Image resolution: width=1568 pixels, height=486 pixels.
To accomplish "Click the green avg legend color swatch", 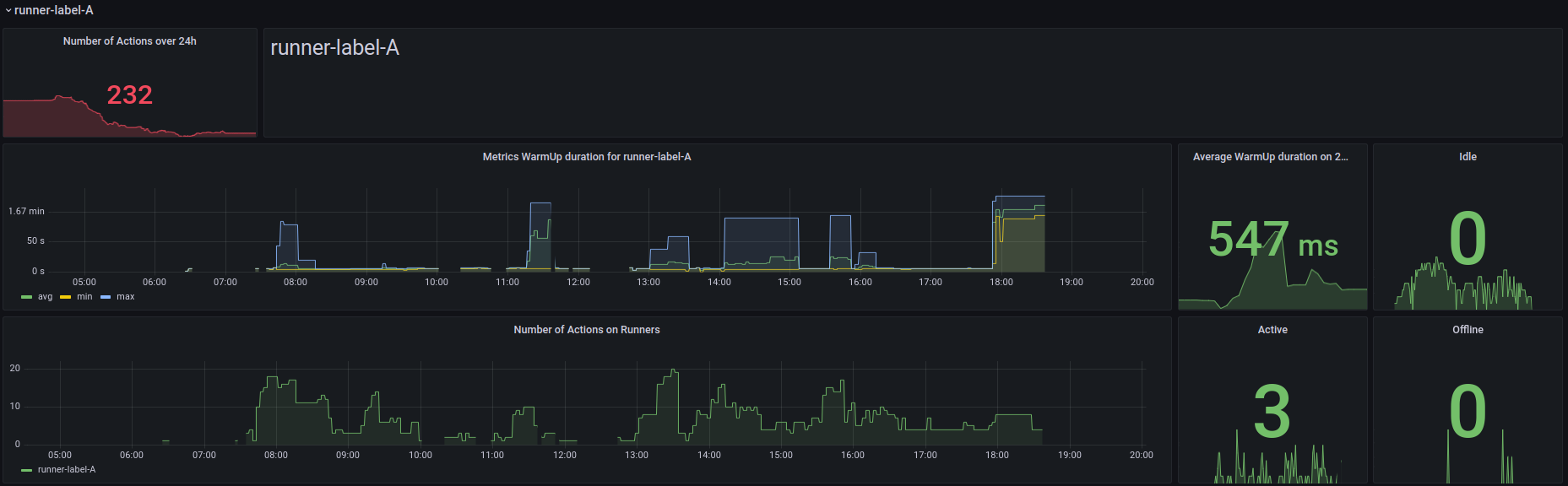I will pos(26,297).
